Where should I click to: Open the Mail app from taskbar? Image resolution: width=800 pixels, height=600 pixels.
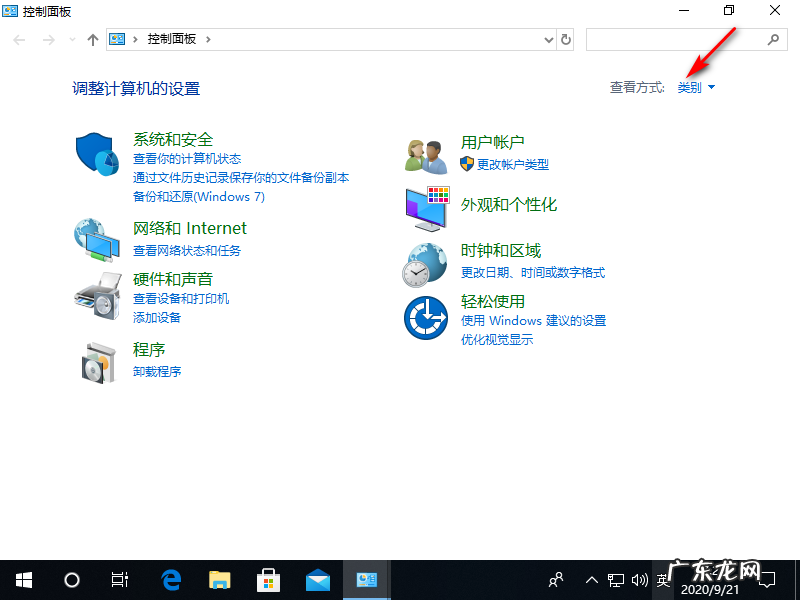click(317, 579)
